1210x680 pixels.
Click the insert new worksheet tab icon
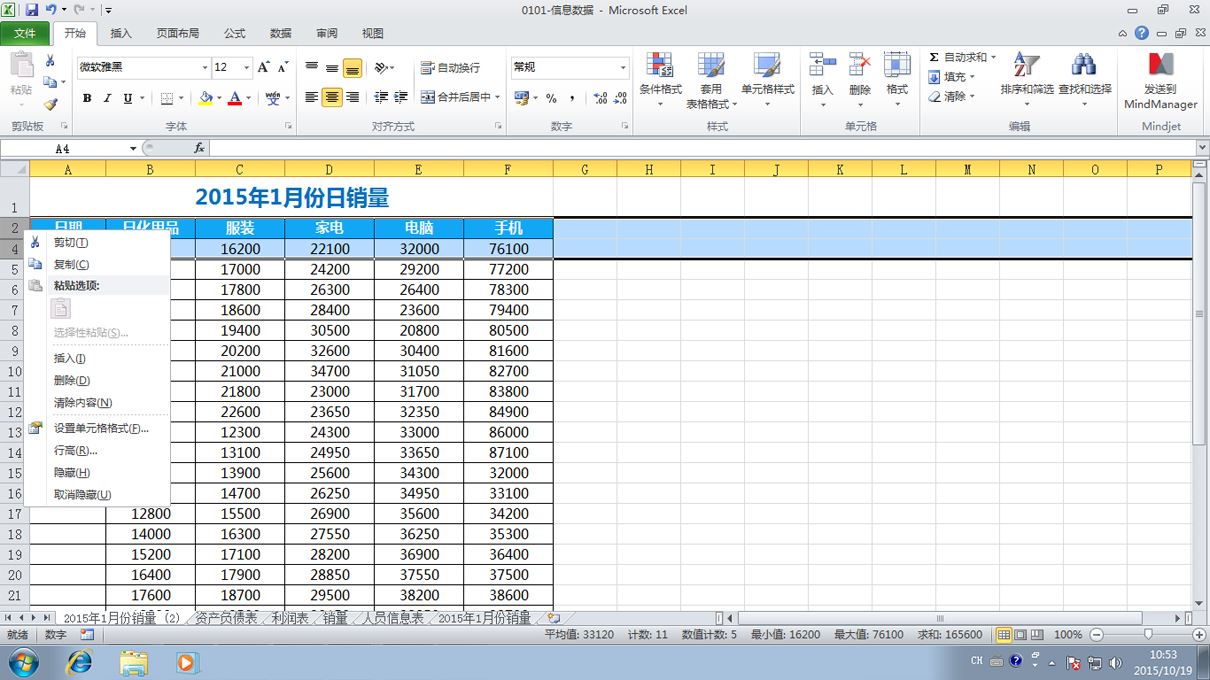coord(553,619)
